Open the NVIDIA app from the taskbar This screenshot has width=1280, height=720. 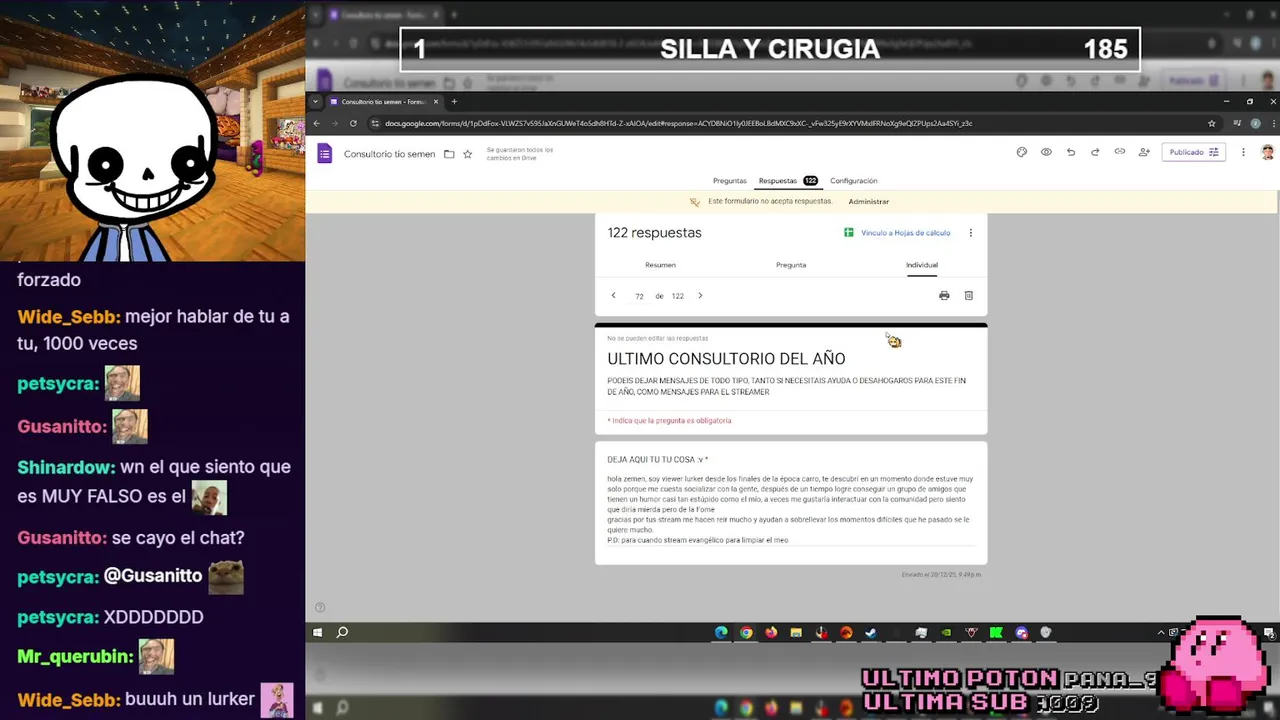pyautogui.click(x=946, y=632)
